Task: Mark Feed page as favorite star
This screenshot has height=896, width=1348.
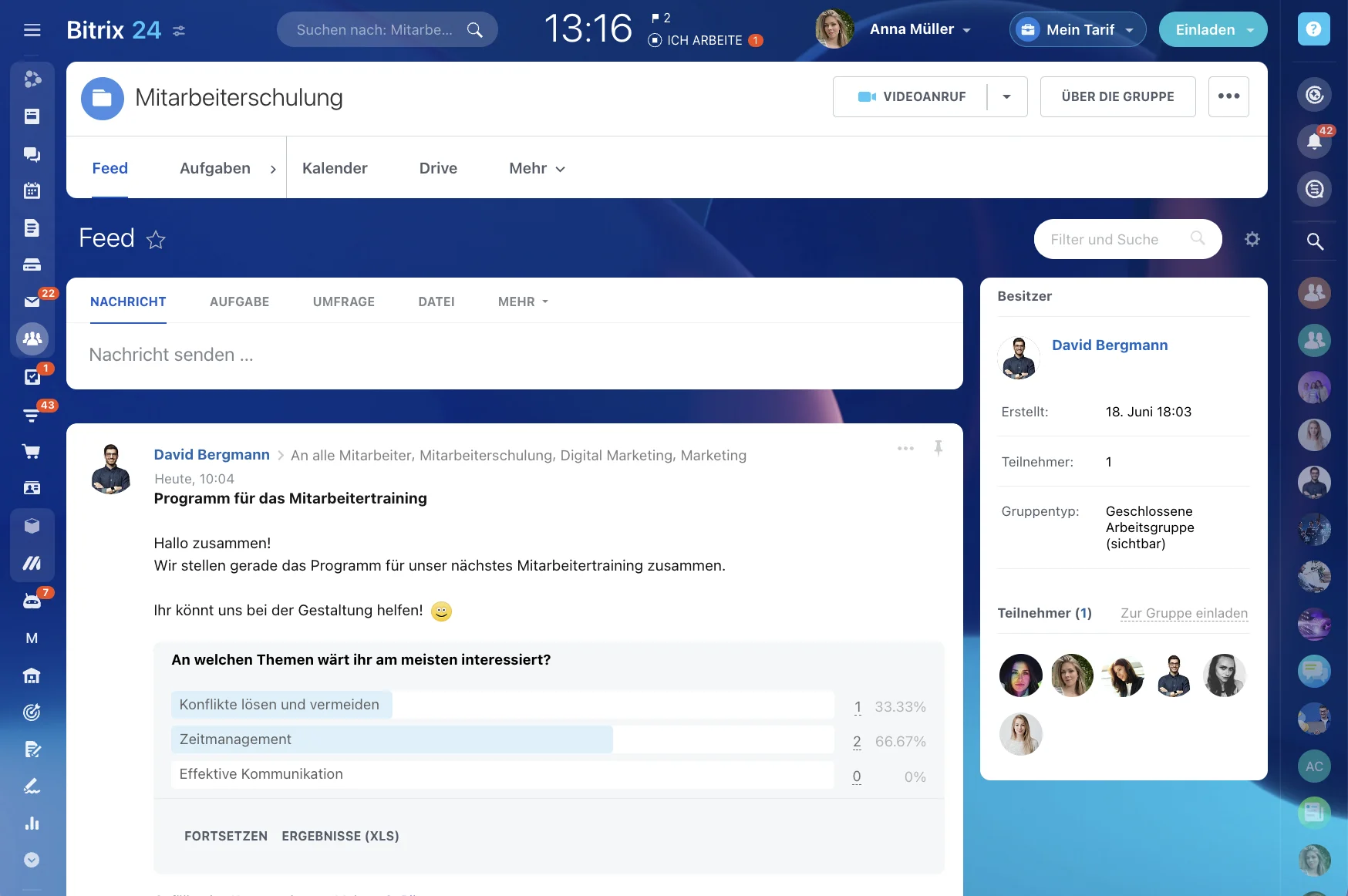Action: 156,240
